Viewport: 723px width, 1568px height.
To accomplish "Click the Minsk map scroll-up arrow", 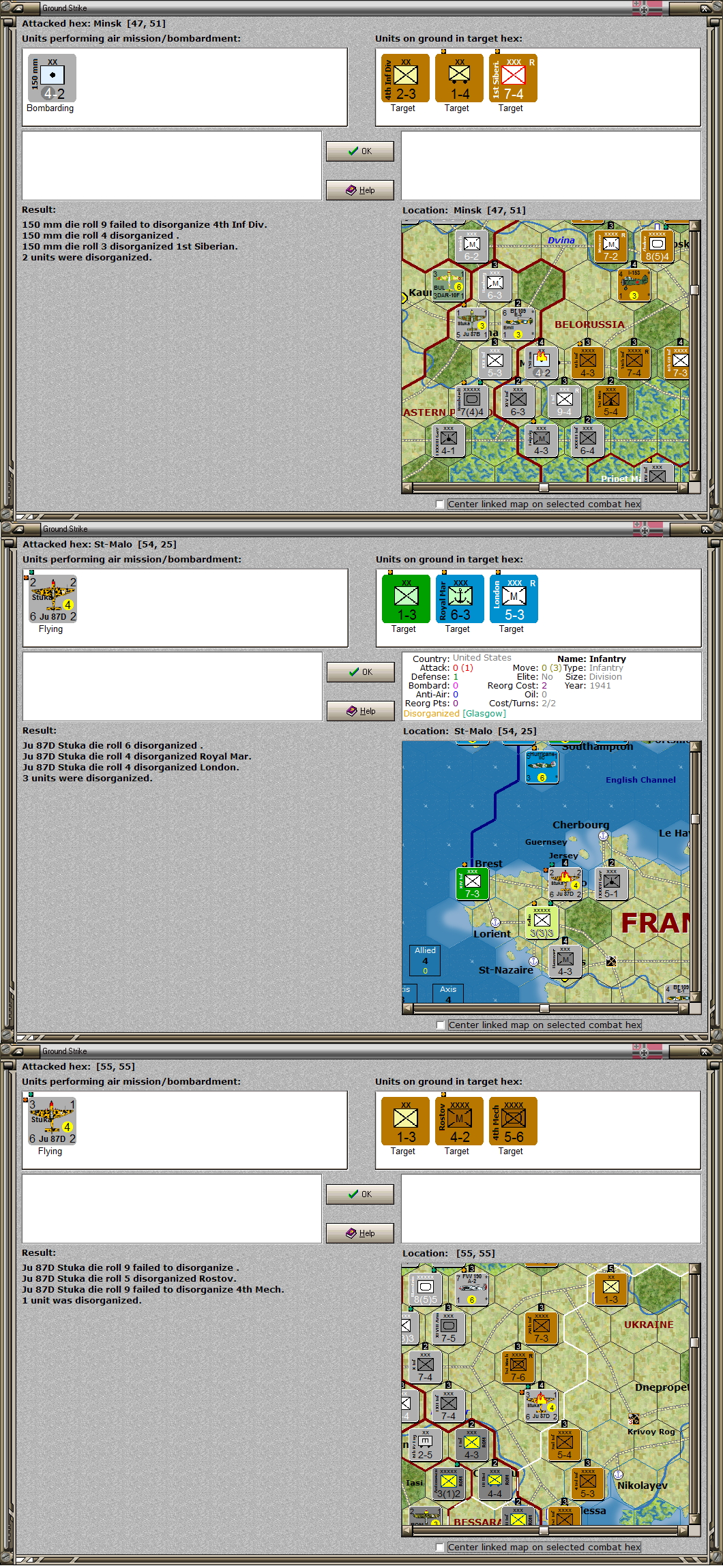I will [694, 226].
